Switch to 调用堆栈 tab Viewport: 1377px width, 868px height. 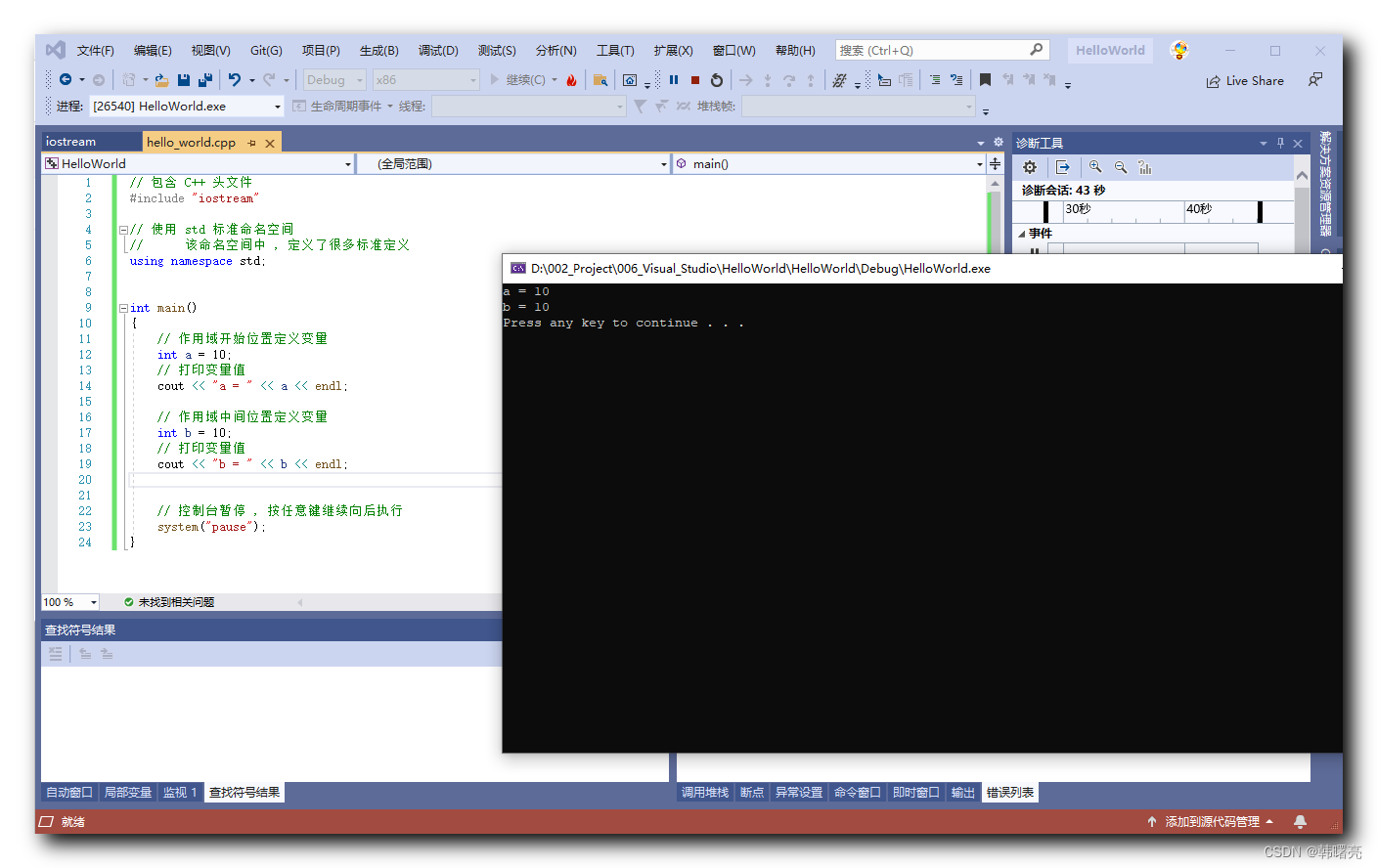[x=705, y=793]
